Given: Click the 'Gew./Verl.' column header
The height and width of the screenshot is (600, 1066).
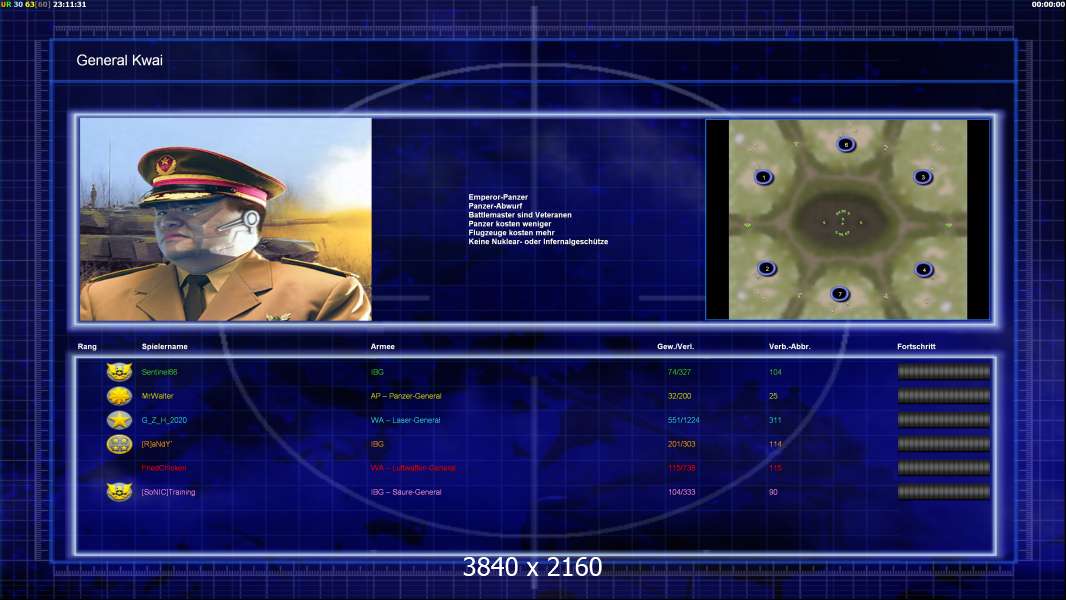Looking at the screenshot, I should 676,347.
